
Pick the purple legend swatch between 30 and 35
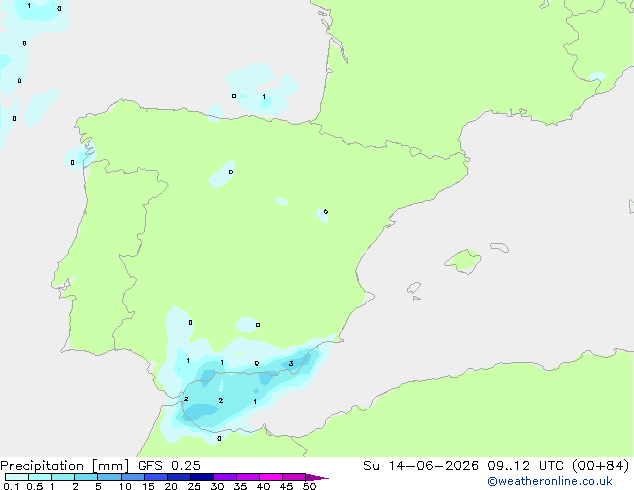coord(225,477)
